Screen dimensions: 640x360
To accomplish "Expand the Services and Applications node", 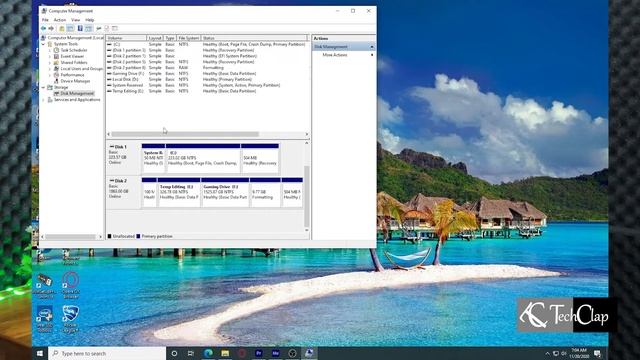I will point(43,100).
